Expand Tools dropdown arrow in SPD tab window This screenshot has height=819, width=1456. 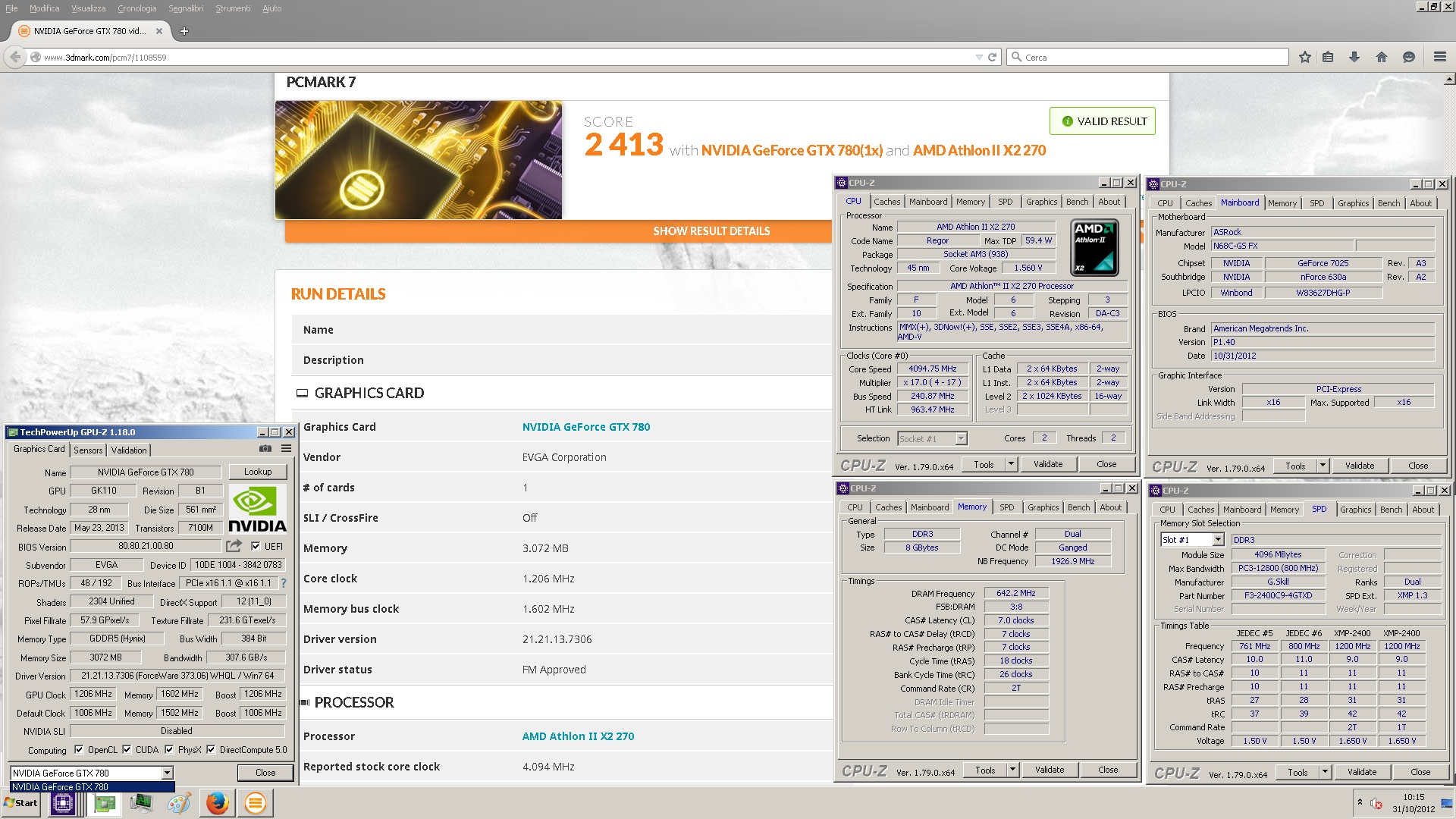click(x=1325, y=772)
